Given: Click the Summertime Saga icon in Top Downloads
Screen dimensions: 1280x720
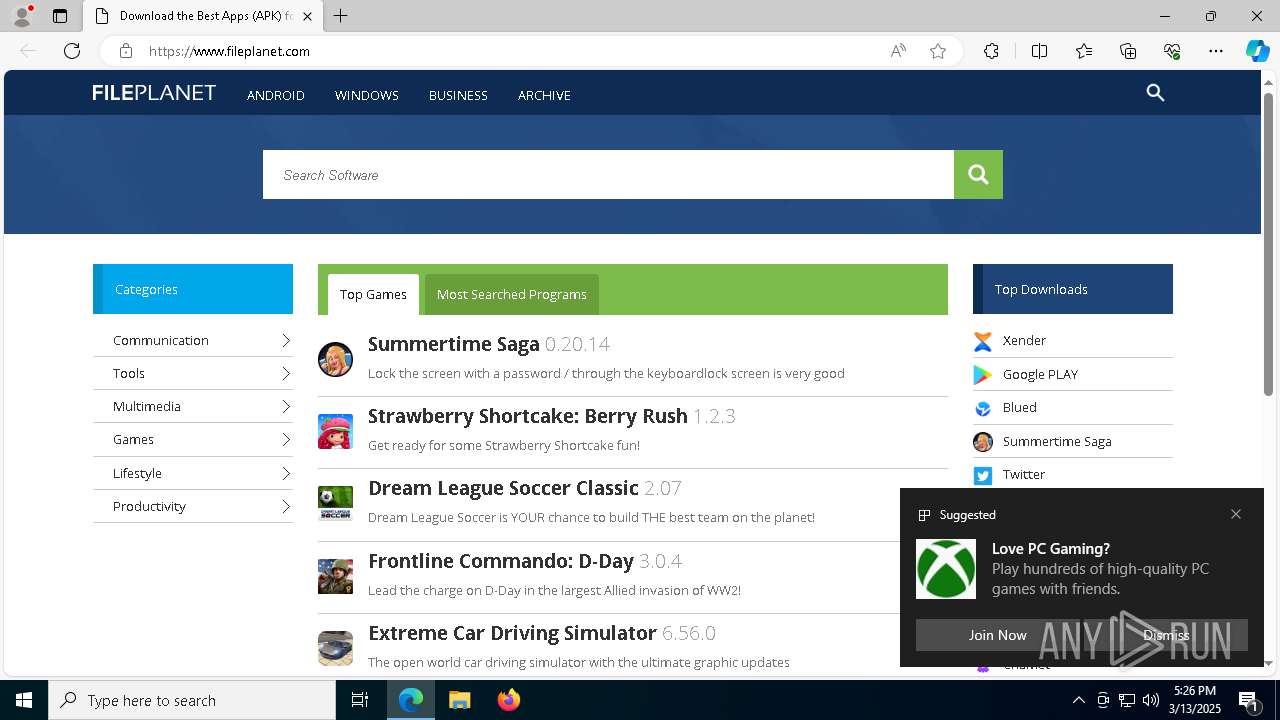Looking at the screenshot, I should click(983, 442).
